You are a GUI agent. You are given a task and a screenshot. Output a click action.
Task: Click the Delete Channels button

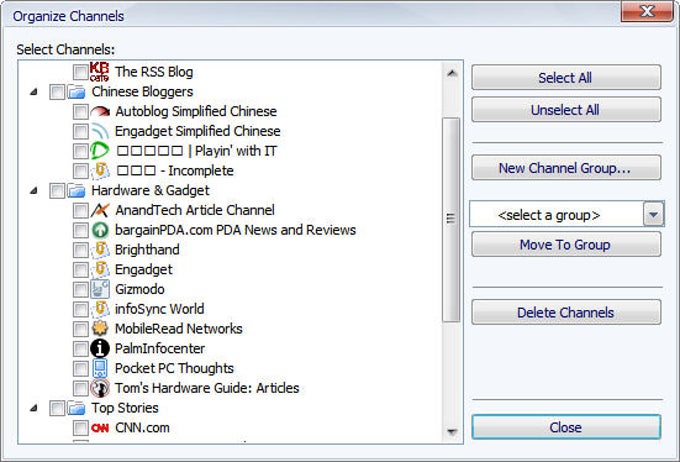click(x=566, y=312)
